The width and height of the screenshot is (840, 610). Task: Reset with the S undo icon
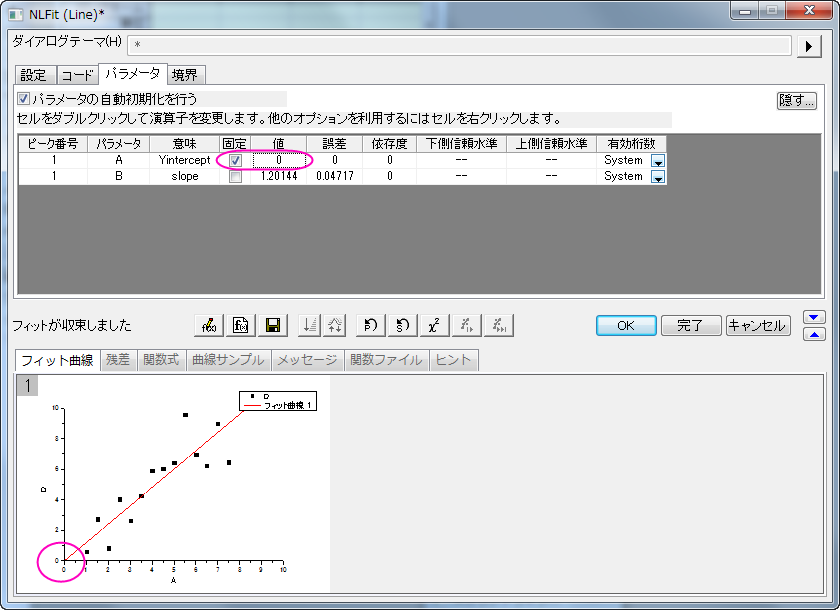click(403, 325)
